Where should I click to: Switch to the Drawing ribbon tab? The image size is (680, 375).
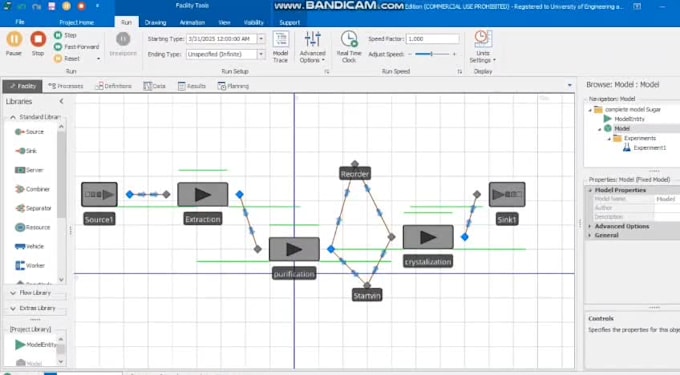coord(155,22)
